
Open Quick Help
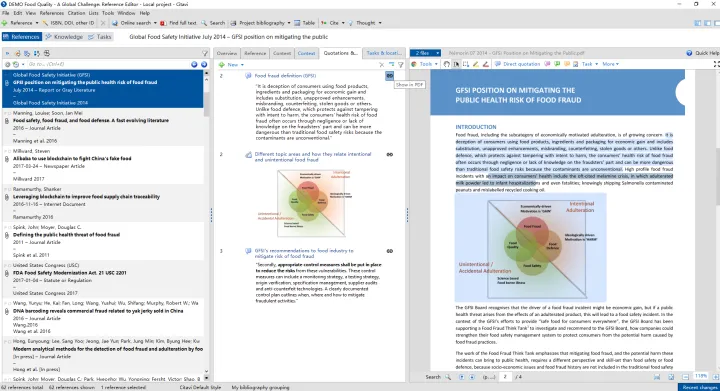tap(703, 53)
